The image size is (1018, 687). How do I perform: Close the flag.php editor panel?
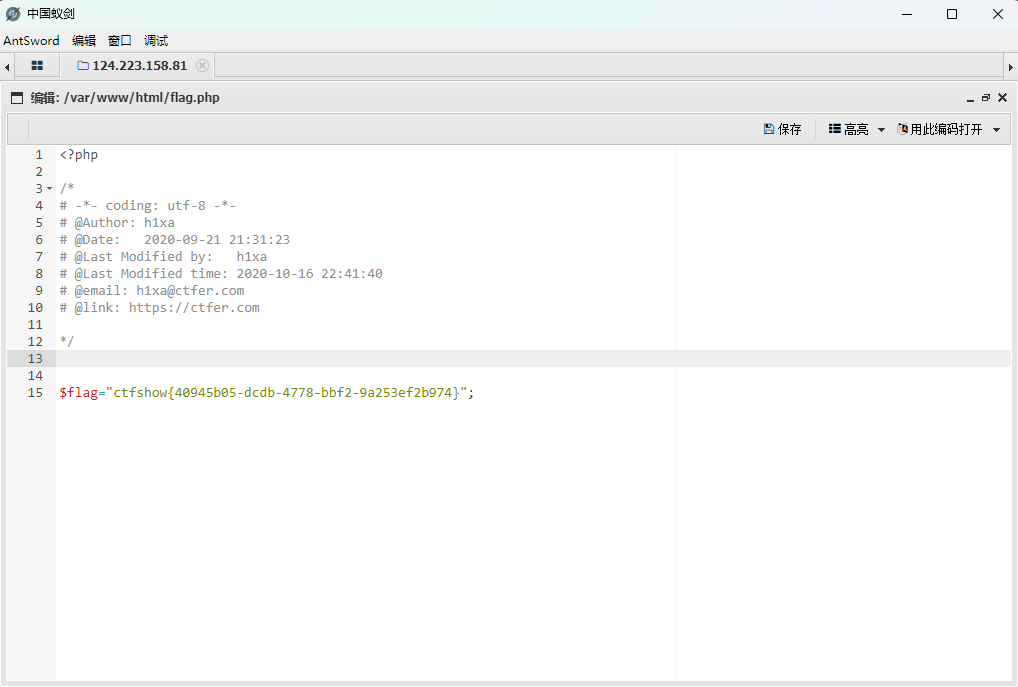click(x=1002, y=98)
